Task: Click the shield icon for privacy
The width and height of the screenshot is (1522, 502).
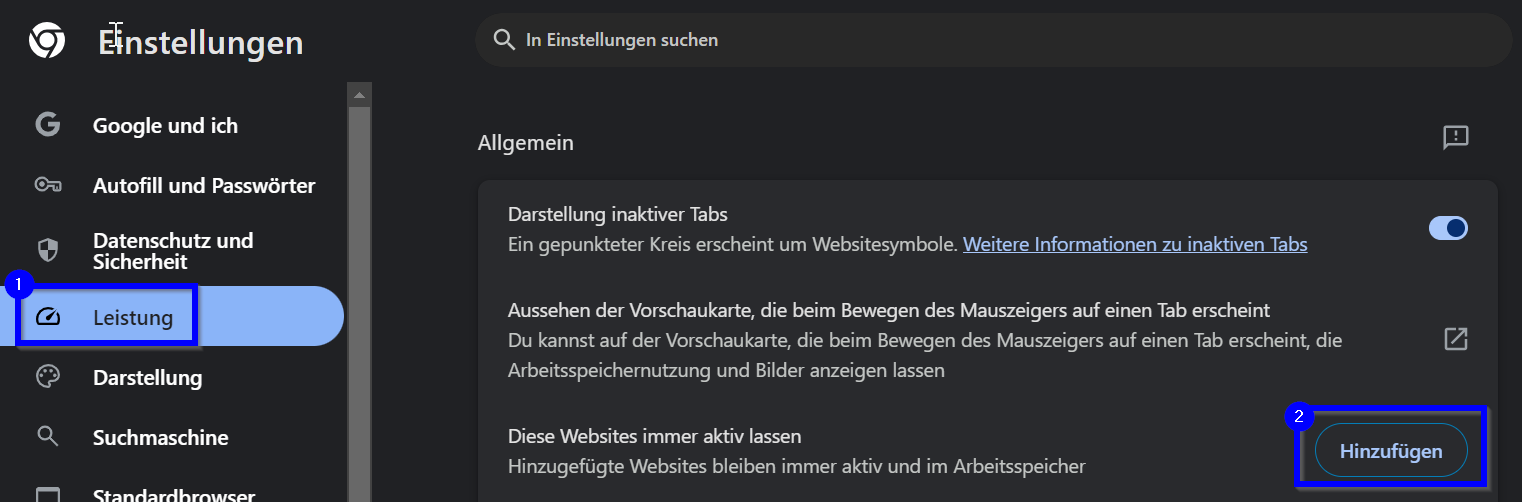Action: (x=47, y=250)
